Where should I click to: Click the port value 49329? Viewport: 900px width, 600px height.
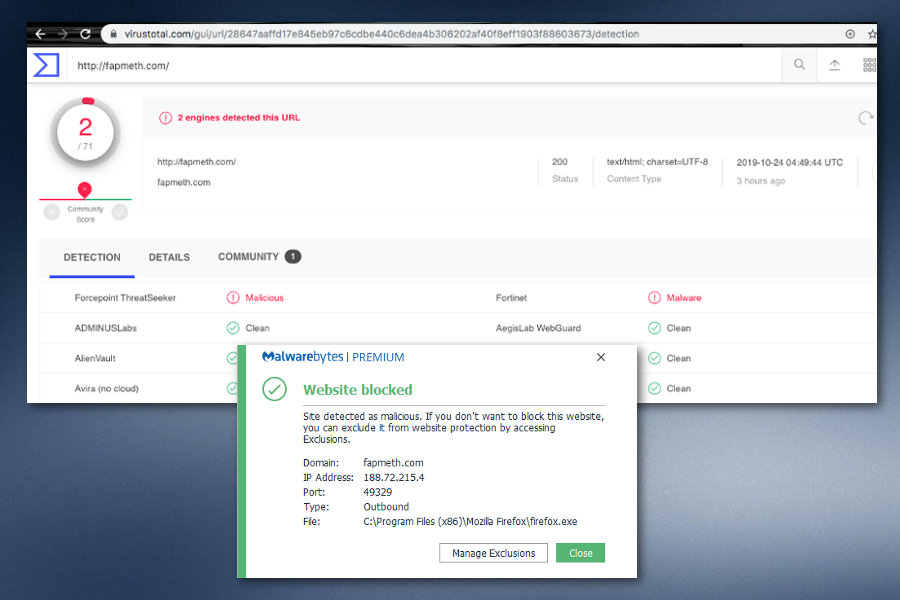click(378, 492)
